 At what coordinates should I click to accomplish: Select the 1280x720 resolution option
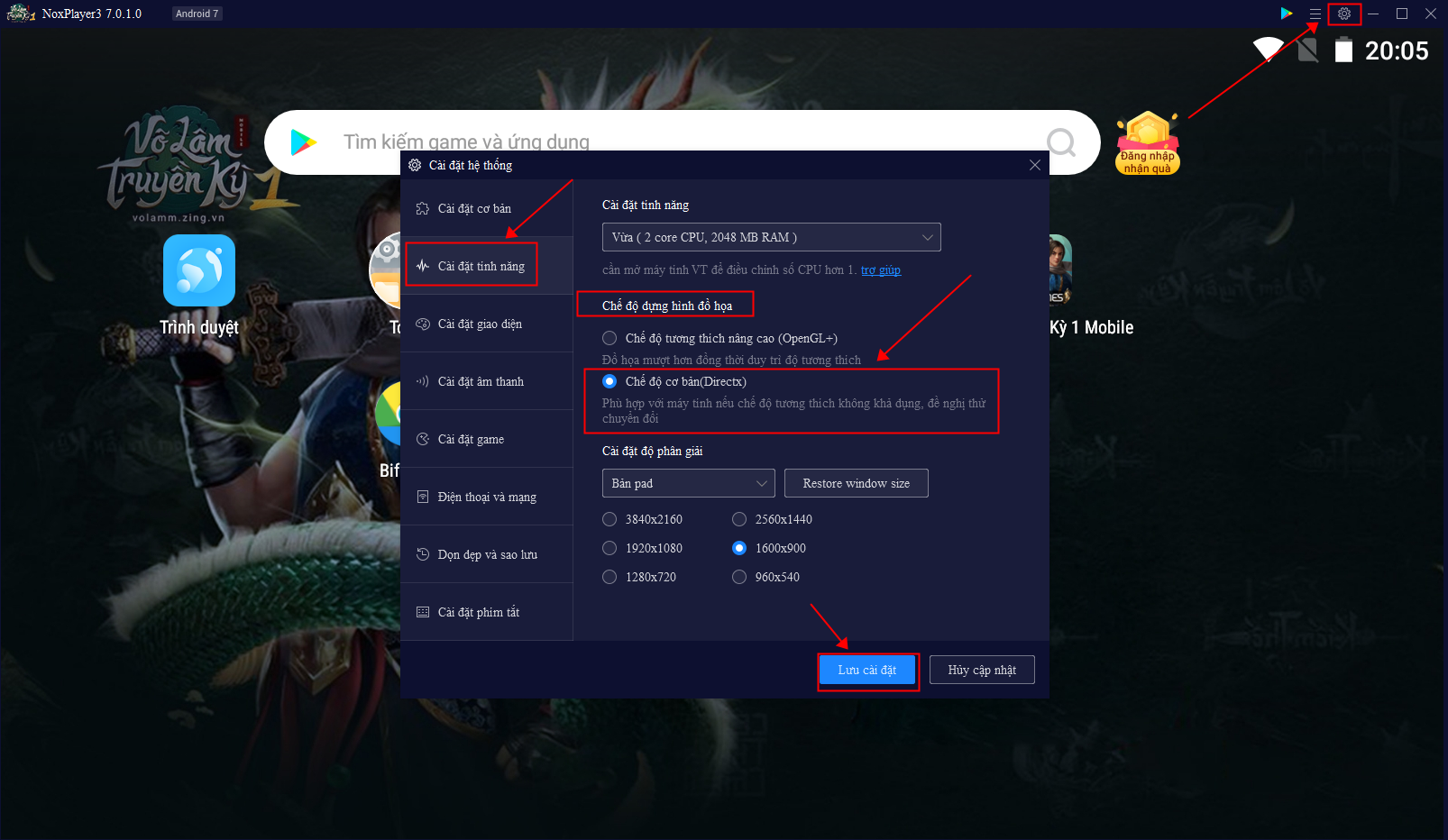[610, 577]
